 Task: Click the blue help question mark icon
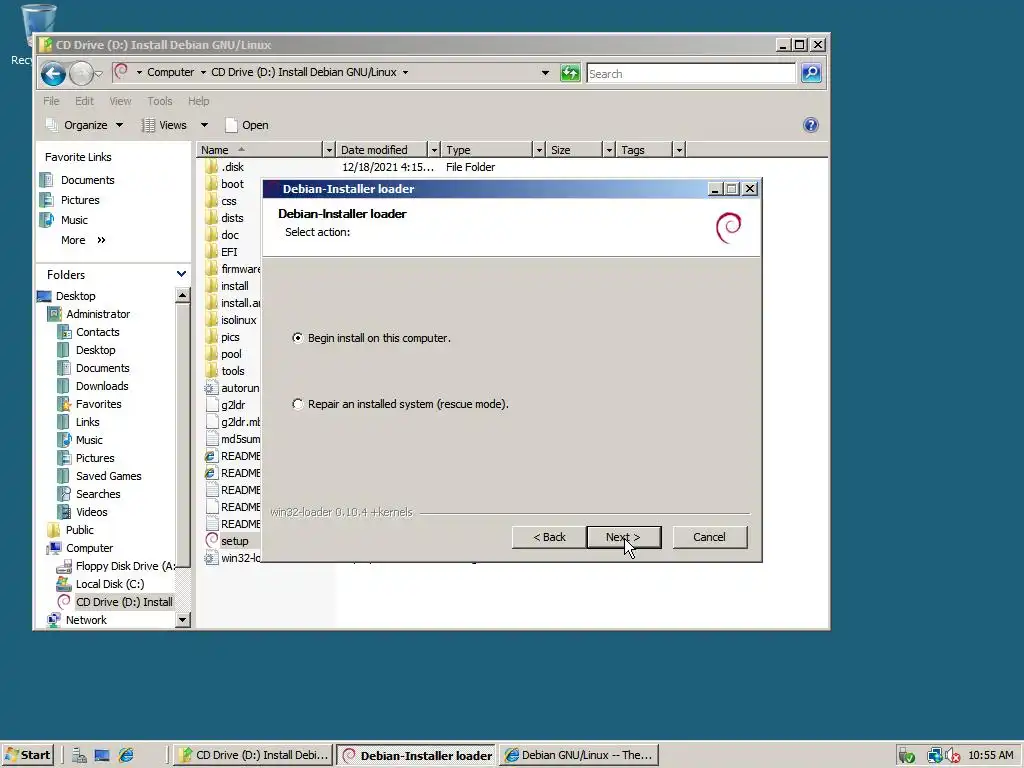[810, 125]
